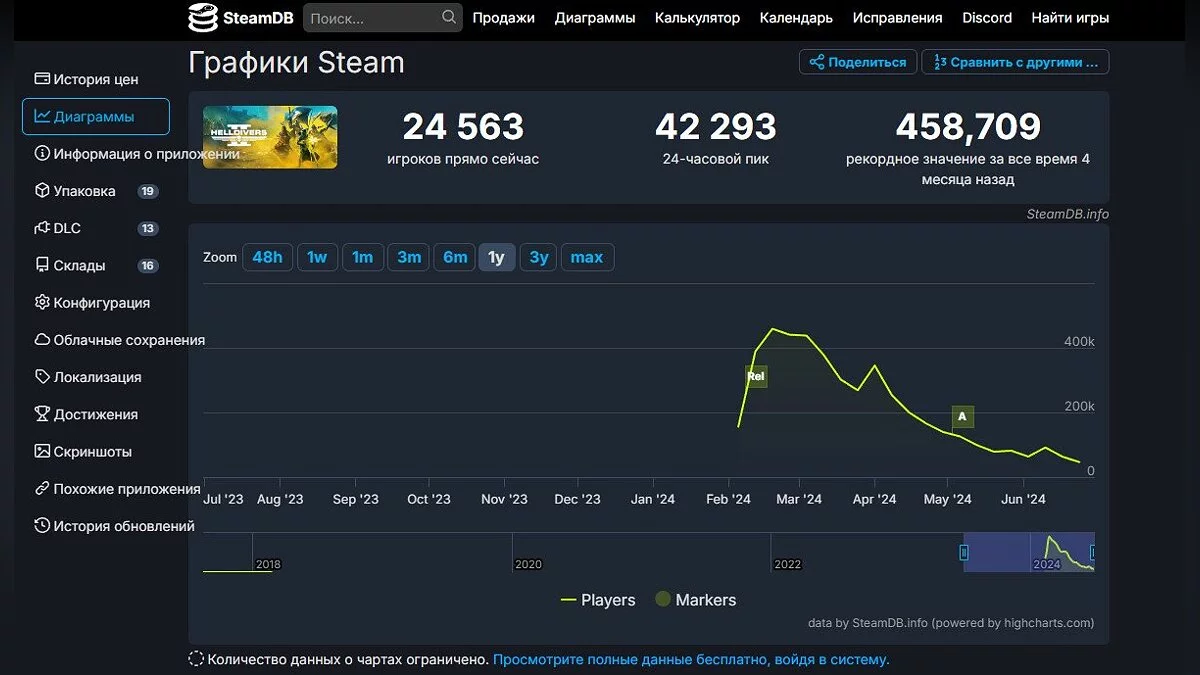Set chart zoom to 1y
1200x675 pixels.
(496, 257)
